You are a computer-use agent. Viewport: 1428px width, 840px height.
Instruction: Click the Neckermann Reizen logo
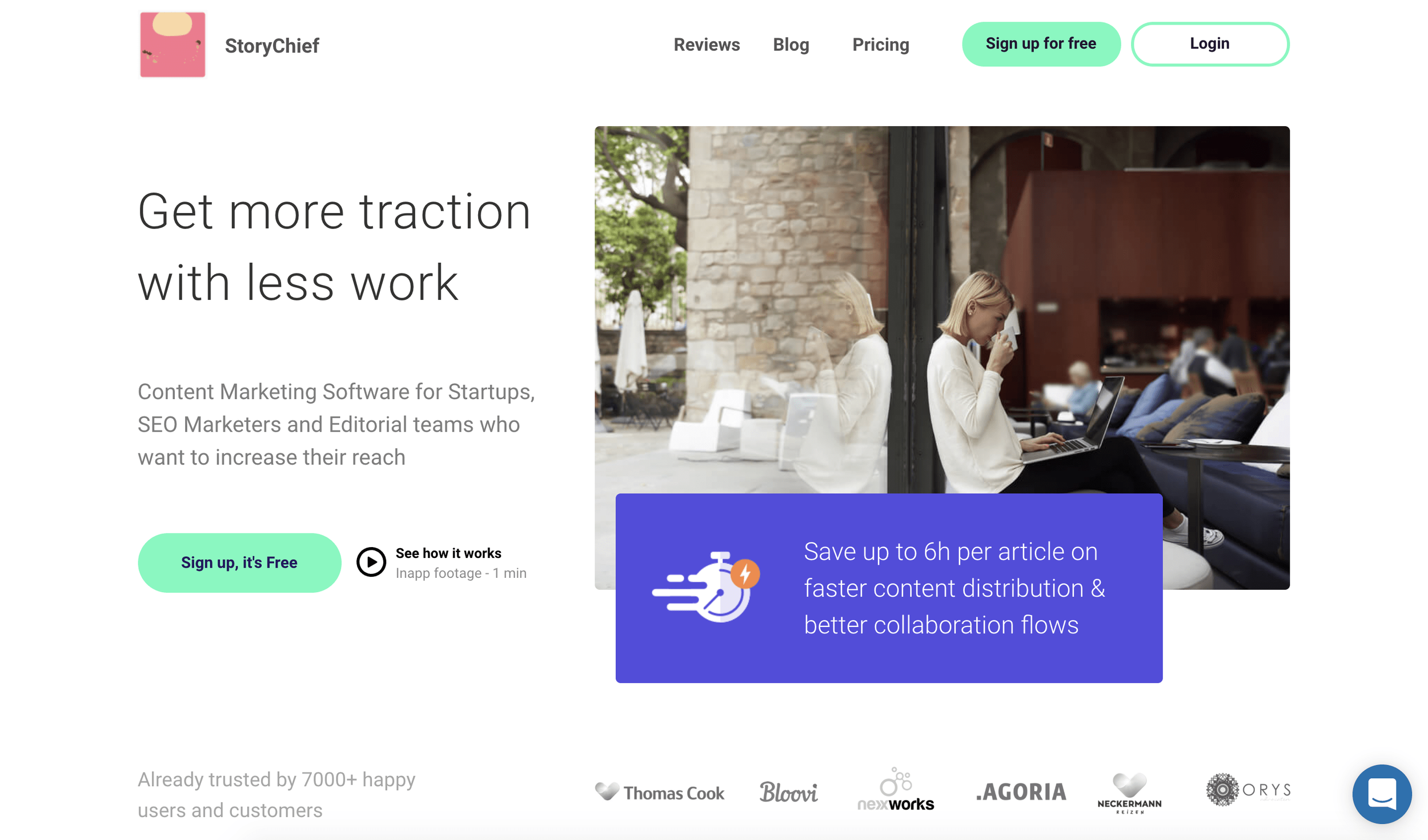[x=1129, y=793]
